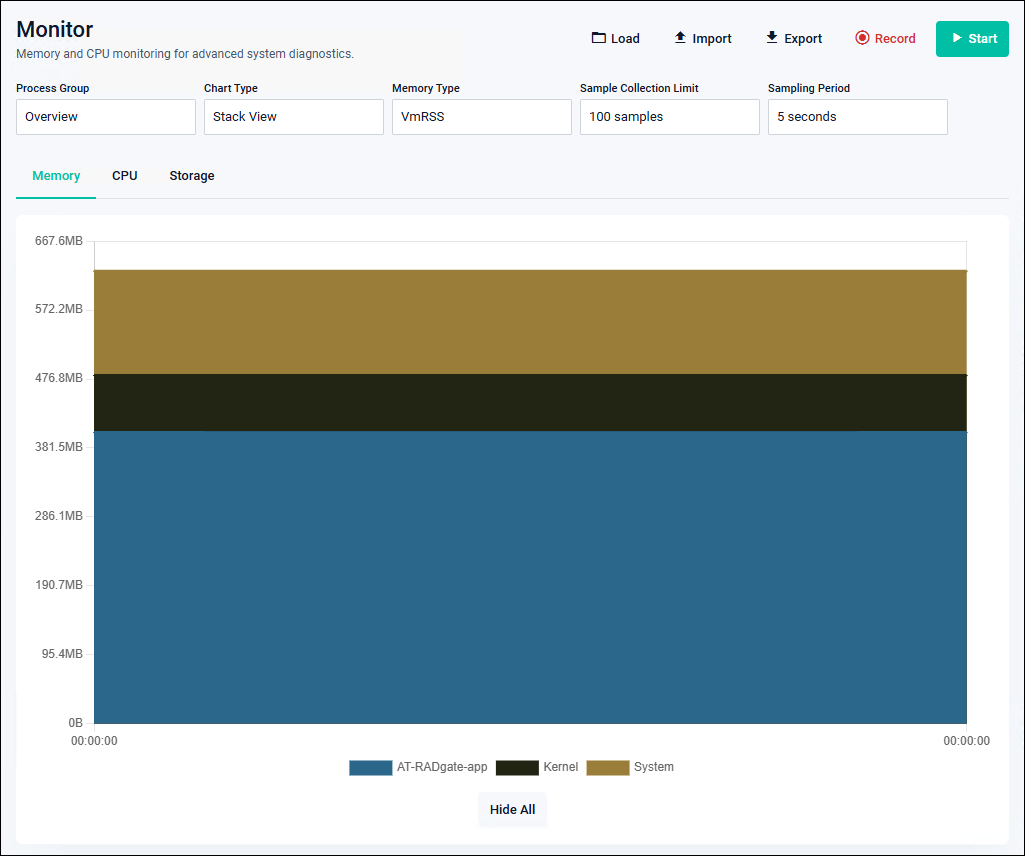Click the download arrow icon for Export

[x=772, y=38]
